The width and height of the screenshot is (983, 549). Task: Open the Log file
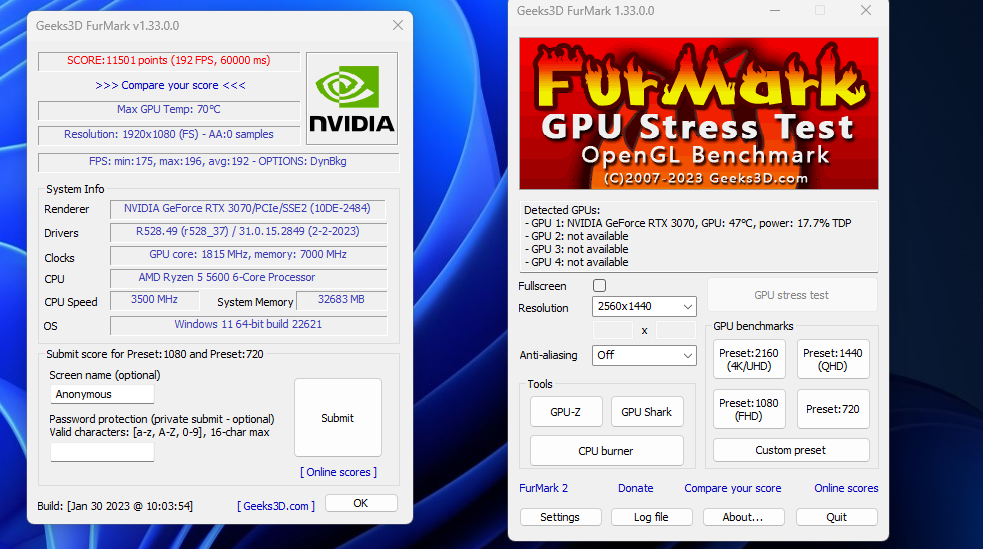click(651, 517)
